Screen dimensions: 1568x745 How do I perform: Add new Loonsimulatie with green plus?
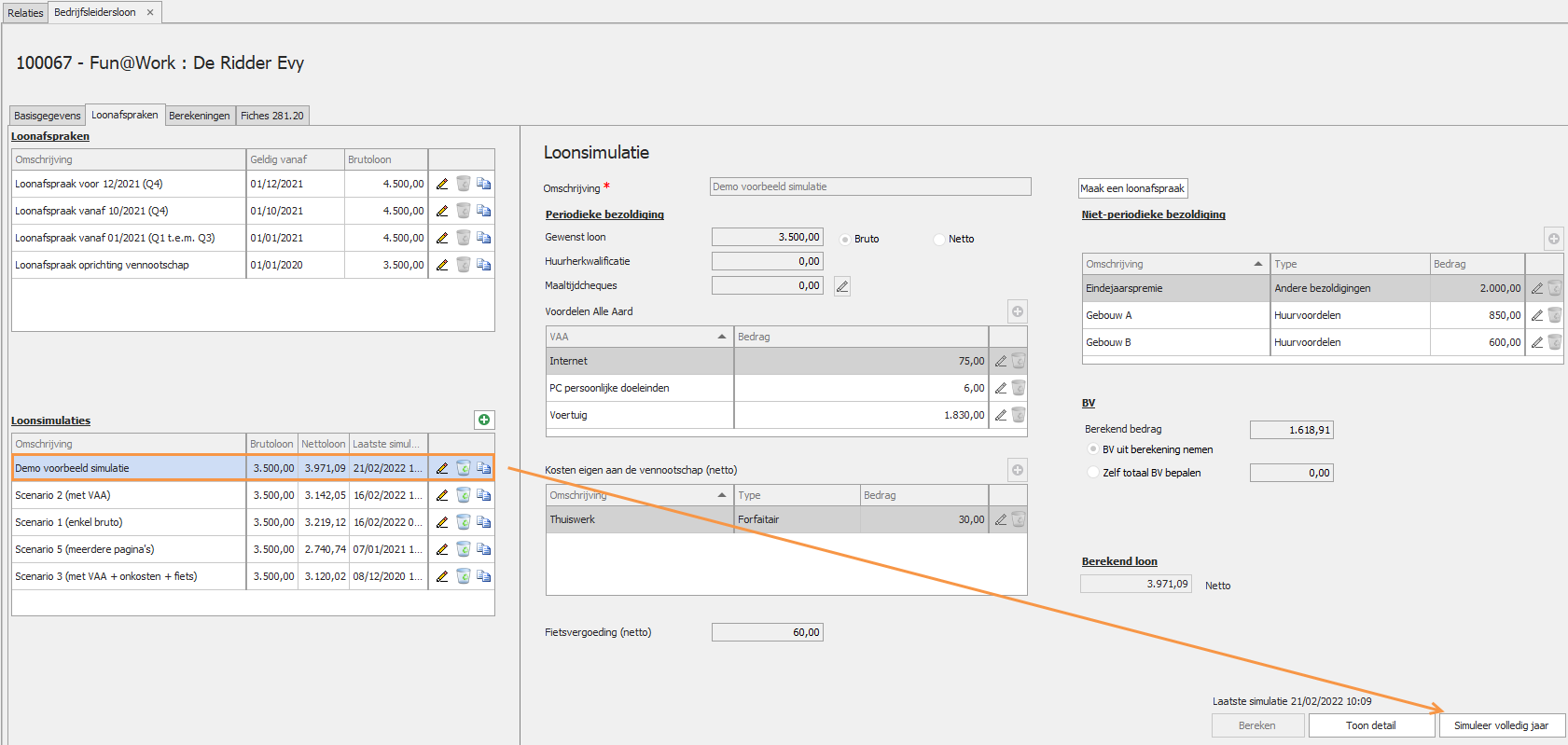click(x=484, y=420)
